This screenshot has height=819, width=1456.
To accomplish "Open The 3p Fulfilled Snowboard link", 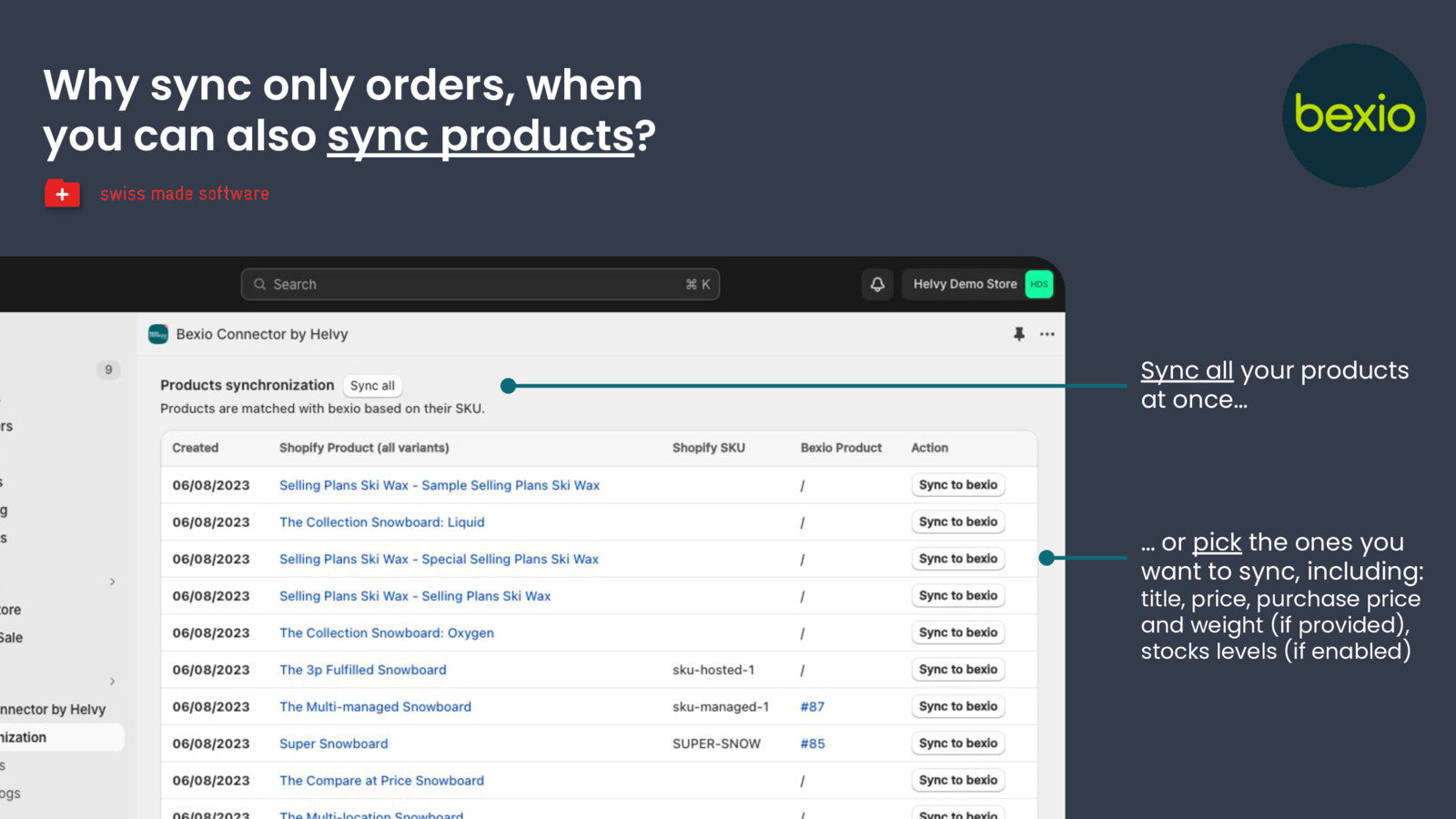I will (363, 670).
